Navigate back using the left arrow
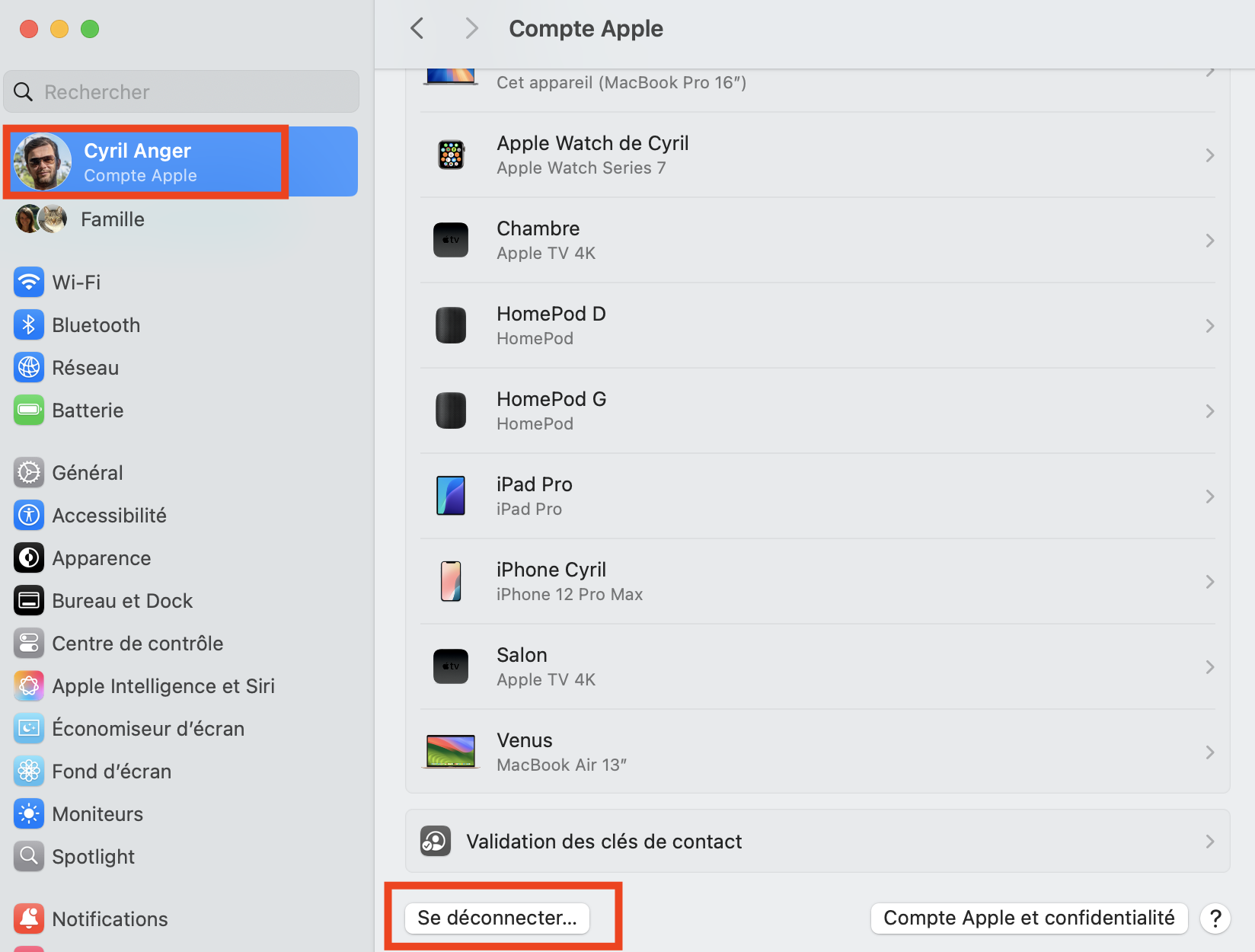This screenshot has height=952, width=1255. pos(417,29)
